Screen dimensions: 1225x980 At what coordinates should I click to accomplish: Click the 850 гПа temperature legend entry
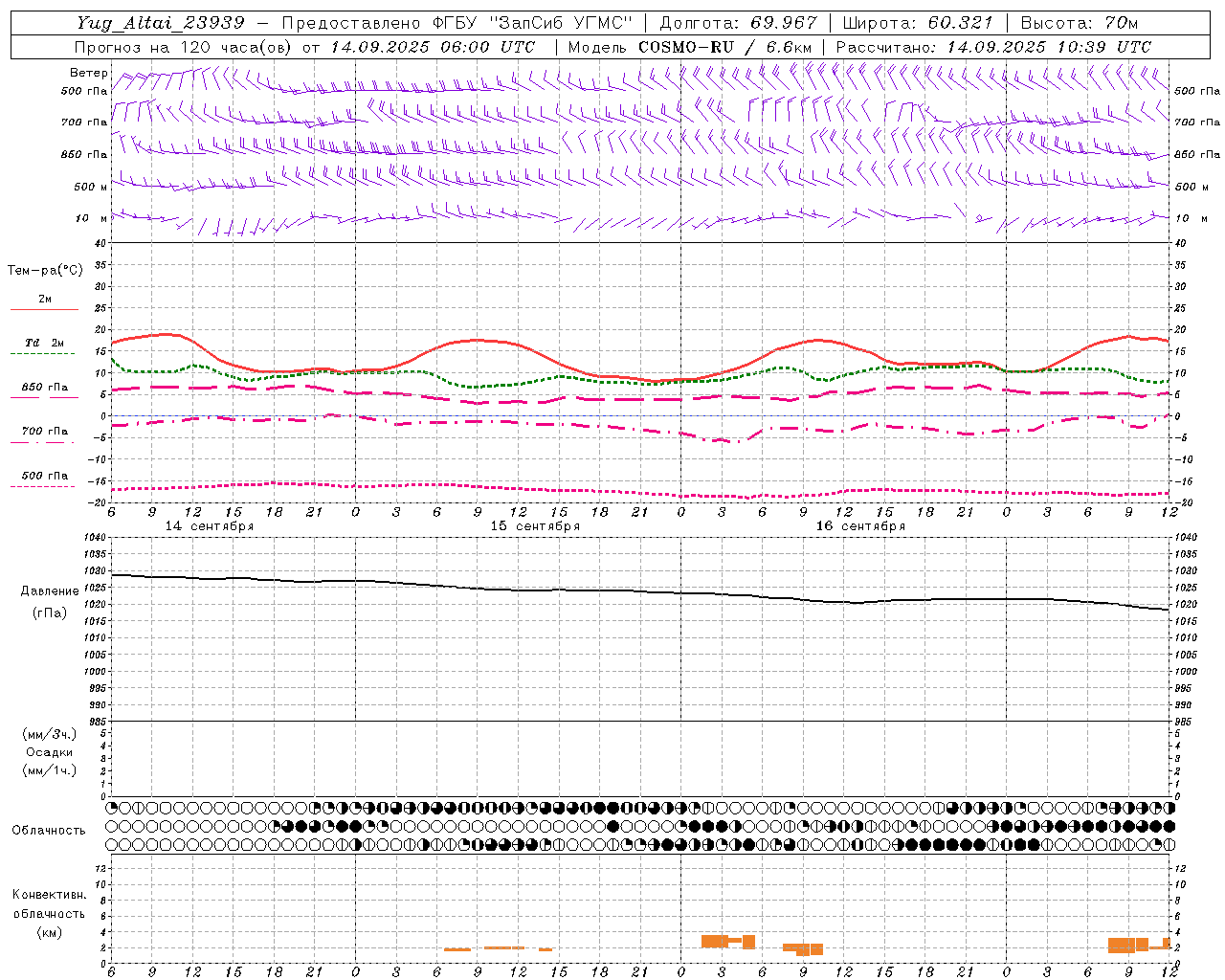(45, 388)
